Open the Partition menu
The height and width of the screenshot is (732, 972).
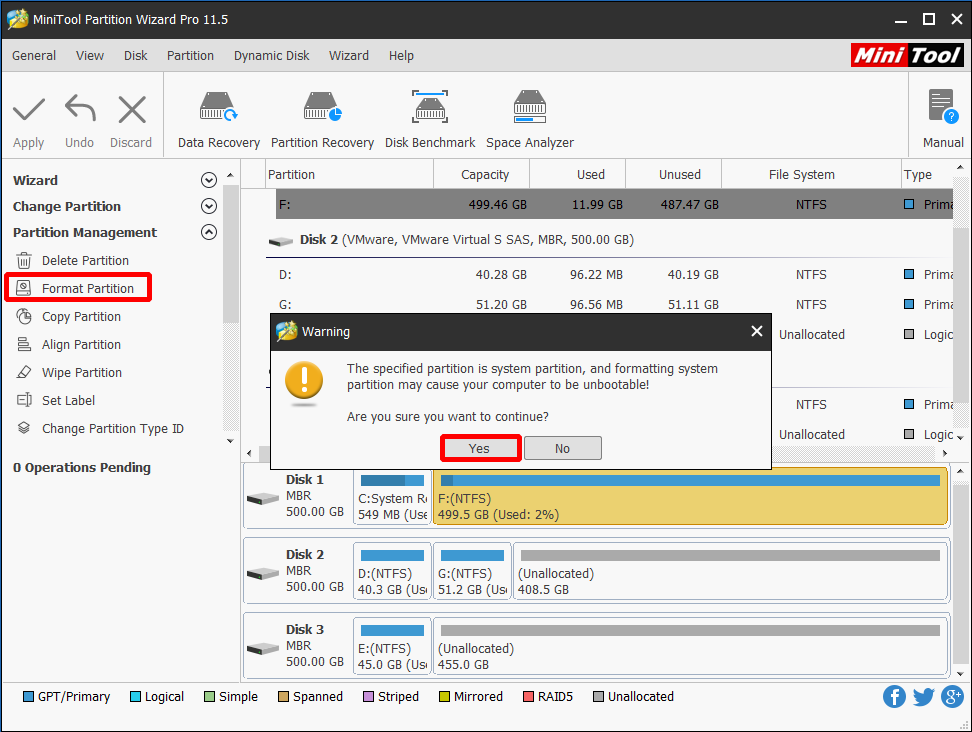[x=190, y=56]
